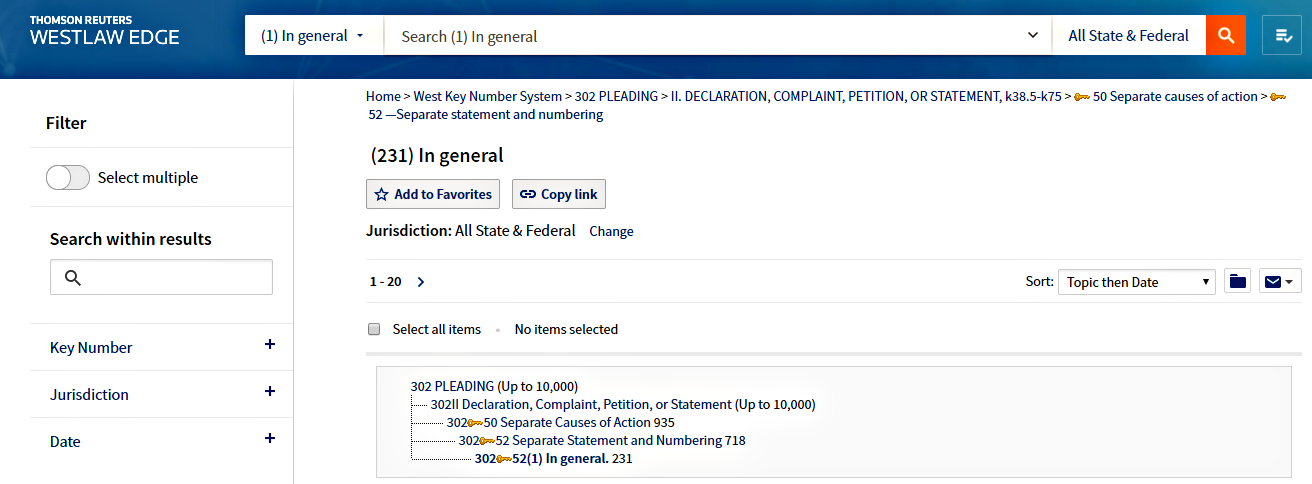
Task: Click the Copy link button
Action: coord(559,194)
